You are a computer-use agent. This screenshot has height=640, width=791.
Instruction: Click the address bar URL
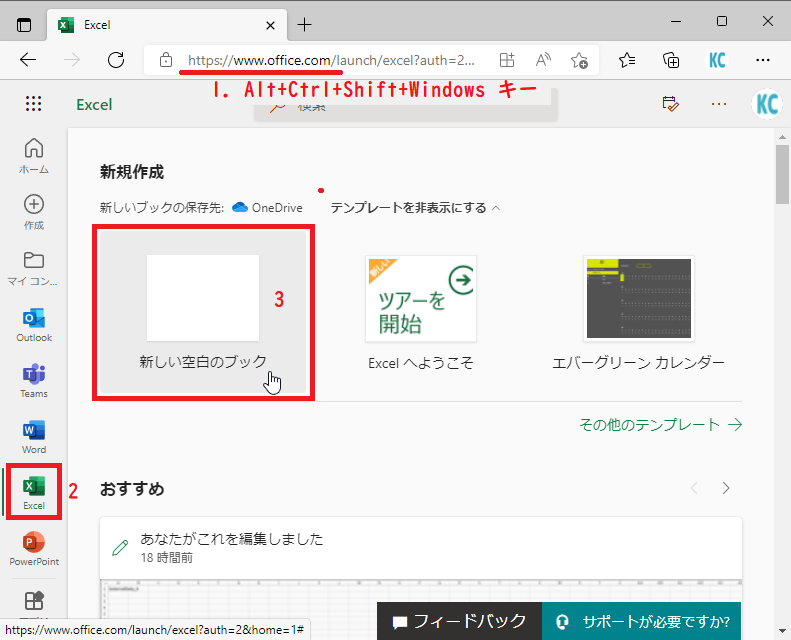click(331, 61)
